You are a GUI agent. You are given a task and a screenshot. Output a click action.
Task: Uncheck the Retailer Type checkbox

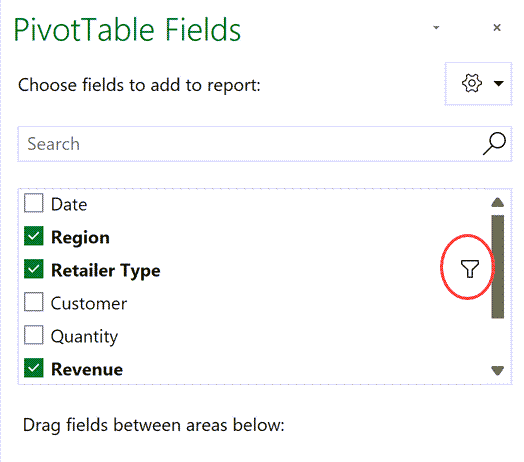pos(33,269)
